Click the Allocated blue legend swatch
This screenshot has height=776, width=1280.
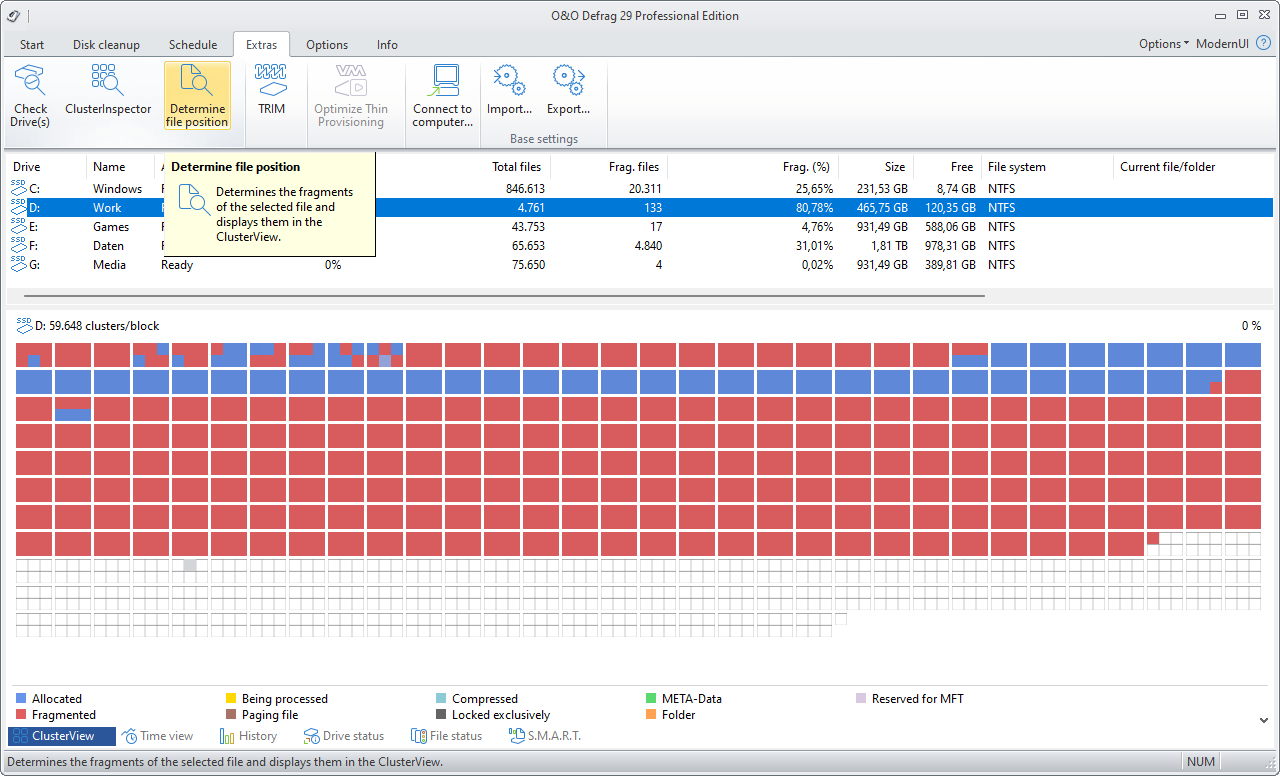(21, 698)
